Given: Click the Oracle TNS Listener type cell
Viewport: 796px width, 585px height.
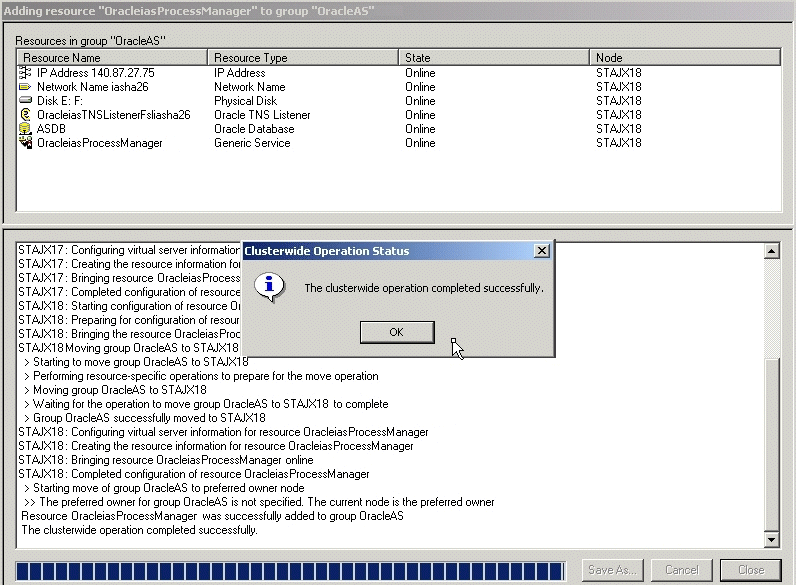Looking at the screenshot, I should (x=262, y=115).
